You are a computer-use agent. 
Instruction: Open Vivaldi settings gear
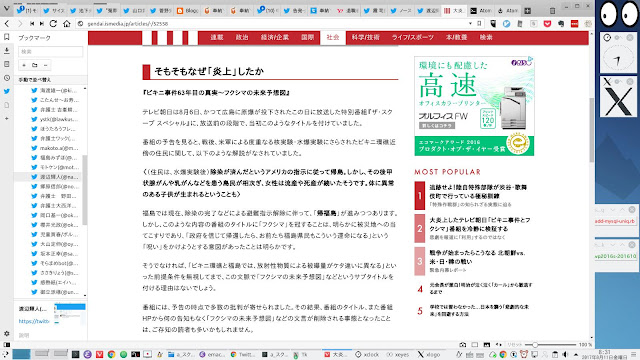click(x=7, y=333)
